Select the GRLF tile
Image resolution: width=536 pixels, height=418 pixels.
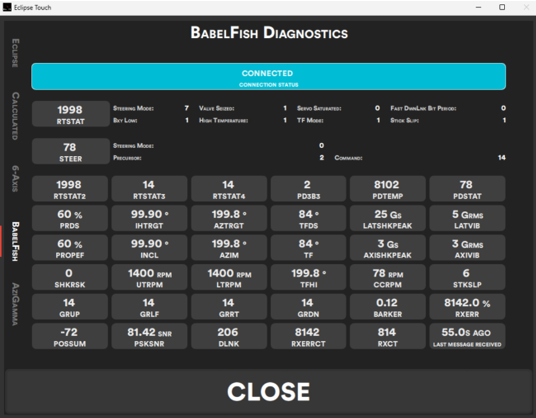point(149,307)
